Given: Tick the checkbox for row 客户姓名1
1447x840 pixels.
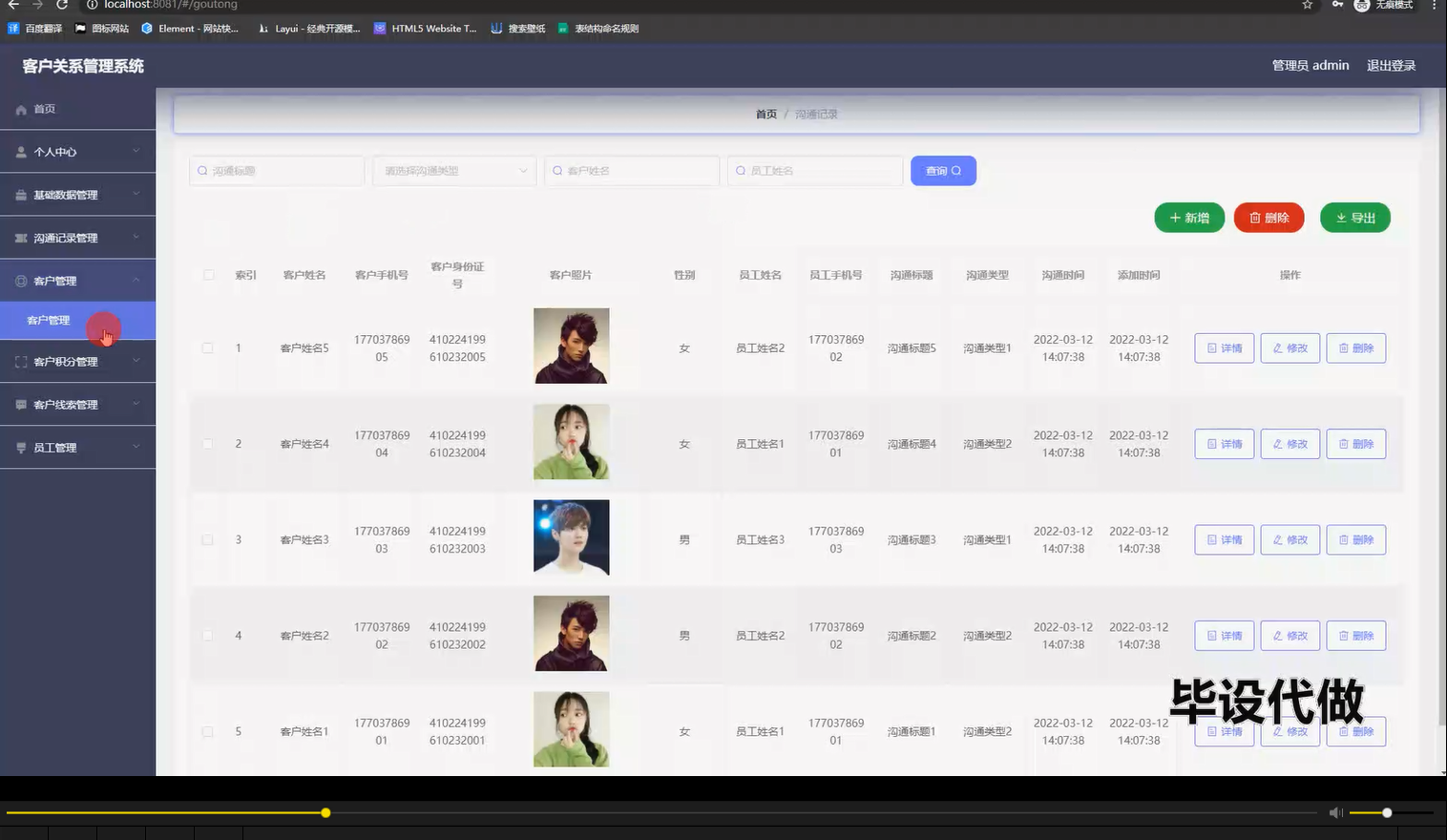Looking at the screenshot, I should (x=208, y=731).
